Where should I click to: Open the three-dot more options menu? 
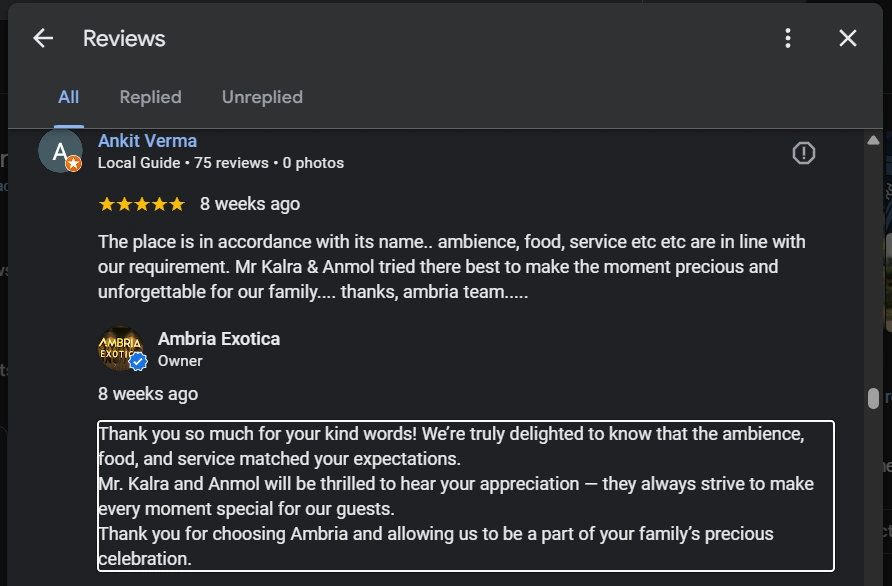click(x=788, y=38)
